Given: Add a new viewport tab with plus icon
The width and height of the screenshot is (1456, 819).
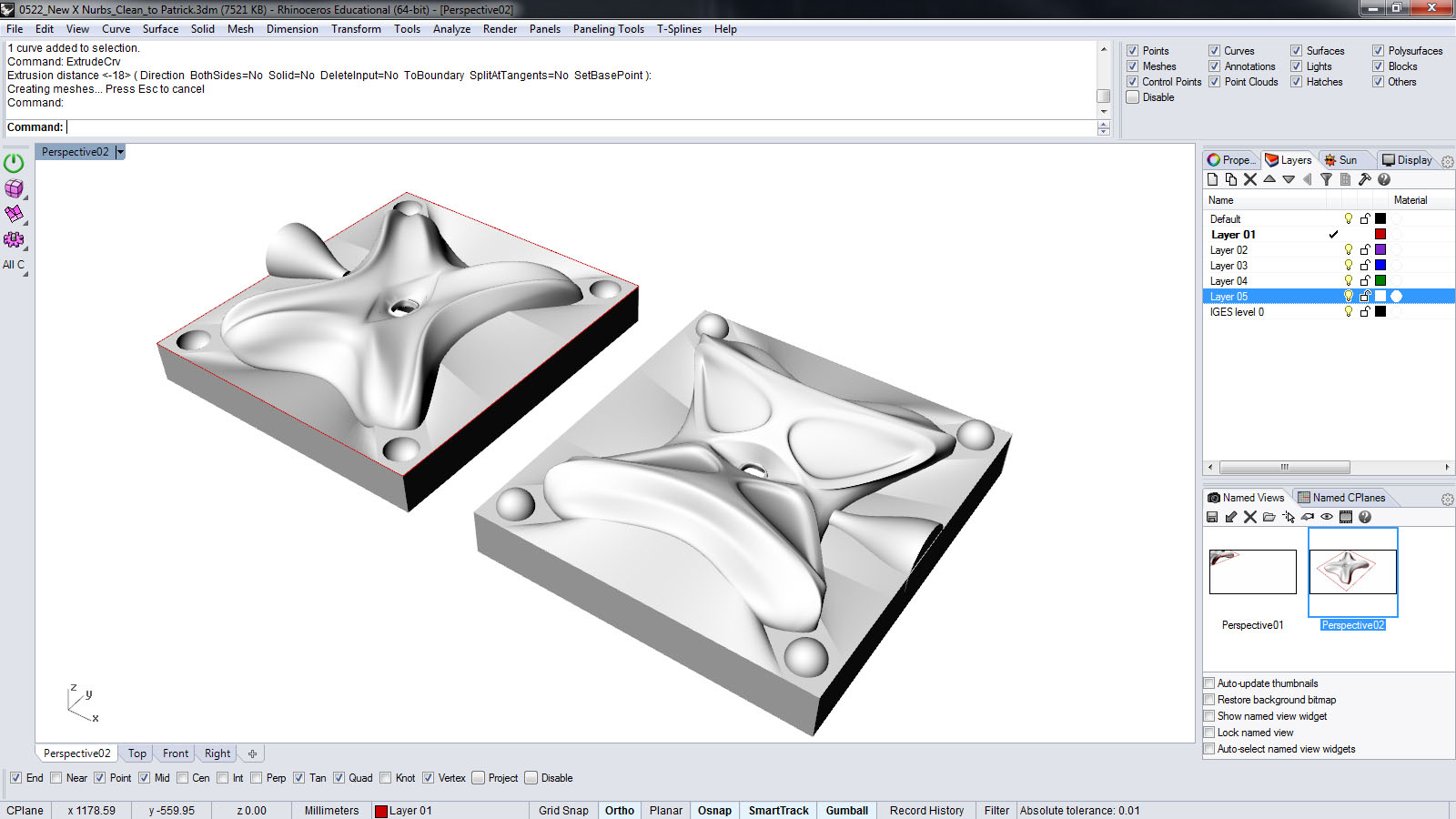Looking at the screenshot, I should click(252, 753).
